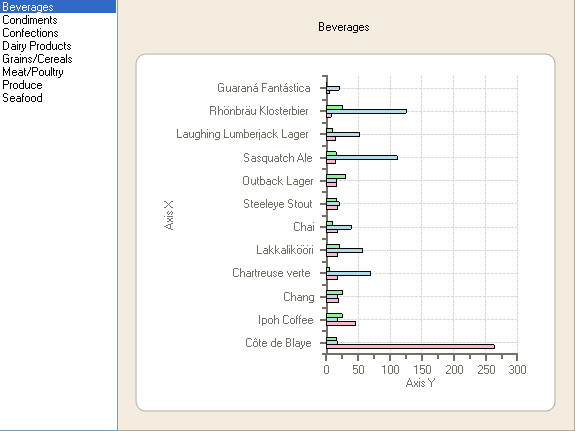Click the blue Laughing Lumberjack Lager bar

(x=343, y=134)
